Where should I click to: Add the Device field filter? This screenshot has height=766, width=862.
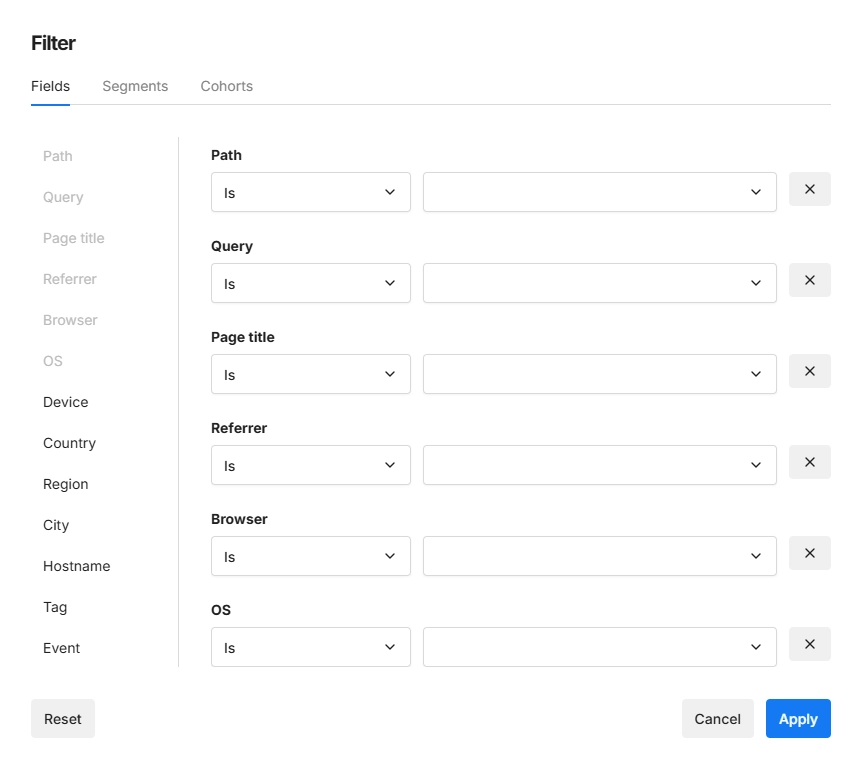coord(66,402)
